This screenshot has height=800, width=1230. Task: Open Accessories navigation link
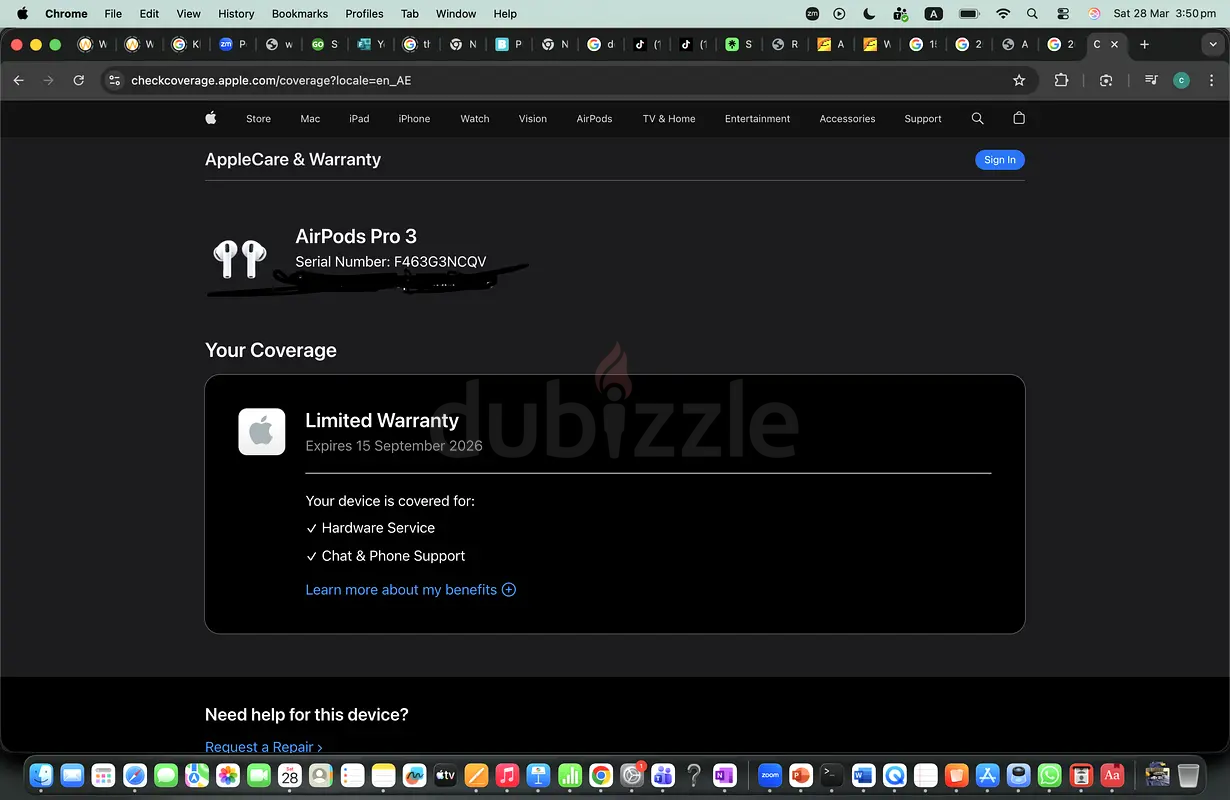[x=847, y=118]
